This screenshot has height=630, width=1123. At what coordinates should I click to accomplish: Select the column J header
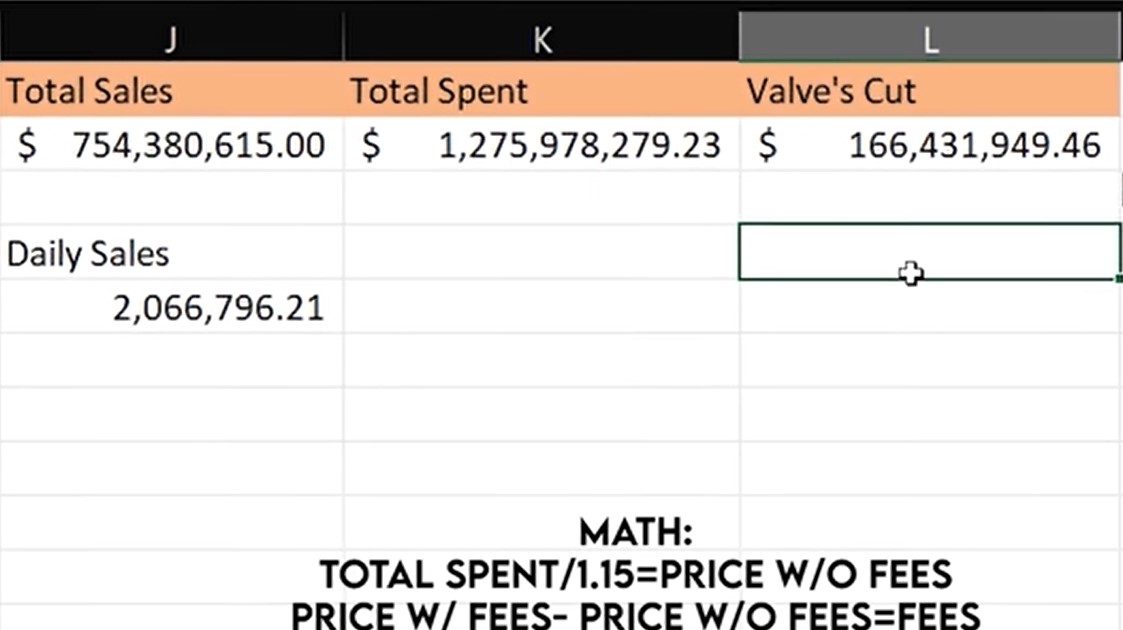(x=171, y=39)
